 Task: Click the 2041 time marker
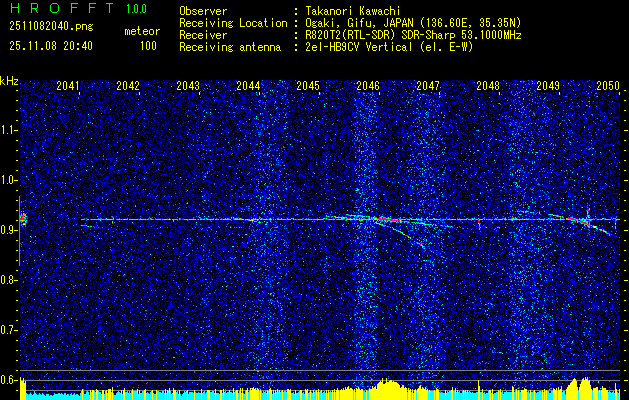(x=68, y=85)
